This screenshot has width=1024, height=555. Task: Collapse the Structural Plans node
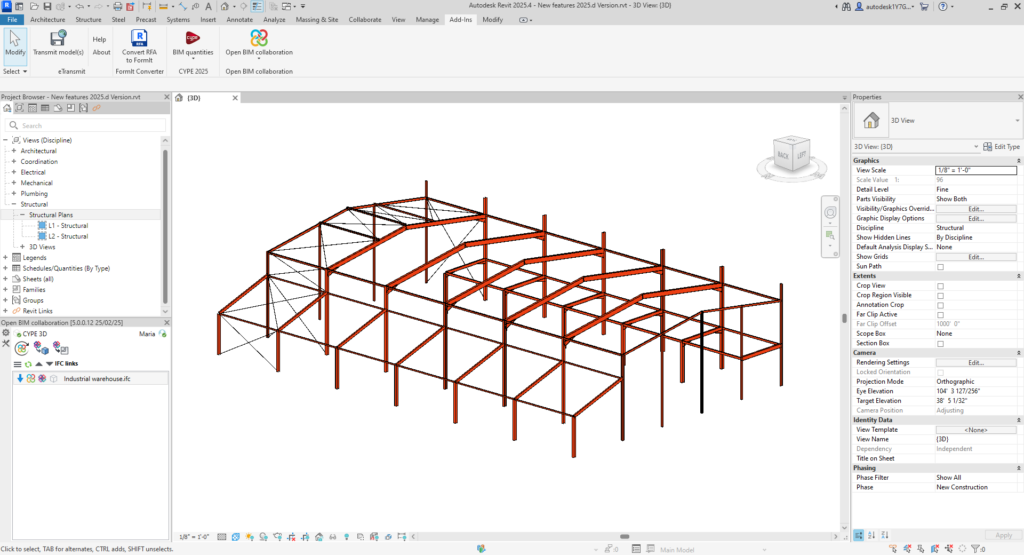coord(22,215)
